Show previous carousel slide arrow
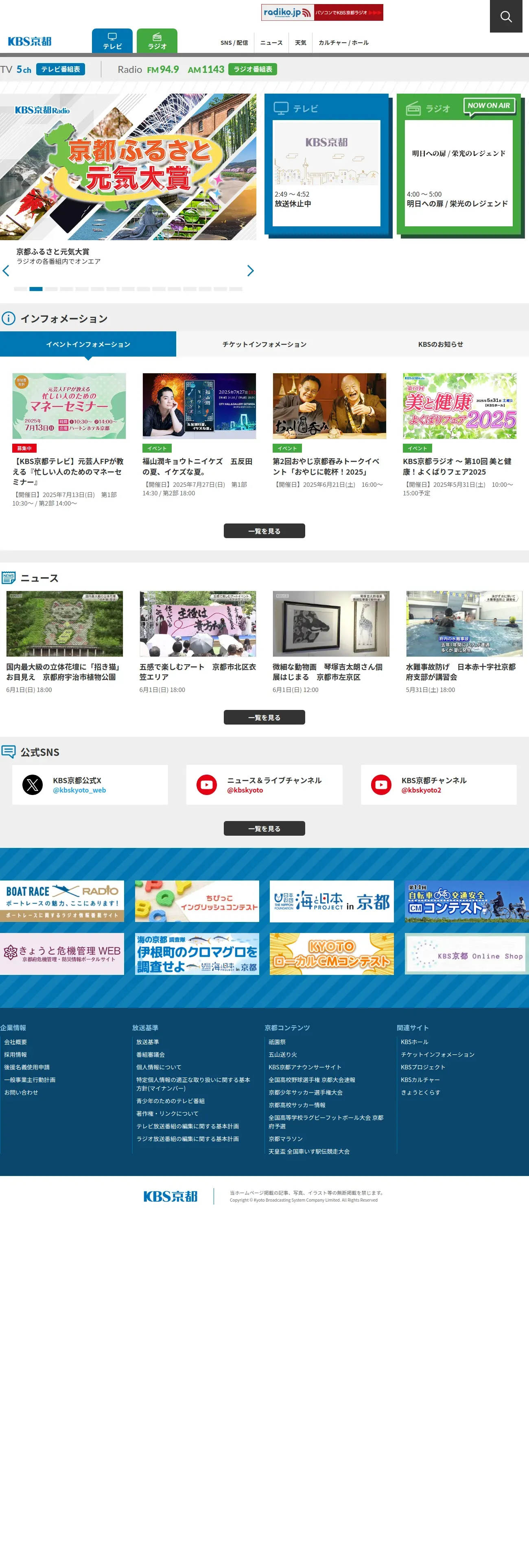 (6, 270)
